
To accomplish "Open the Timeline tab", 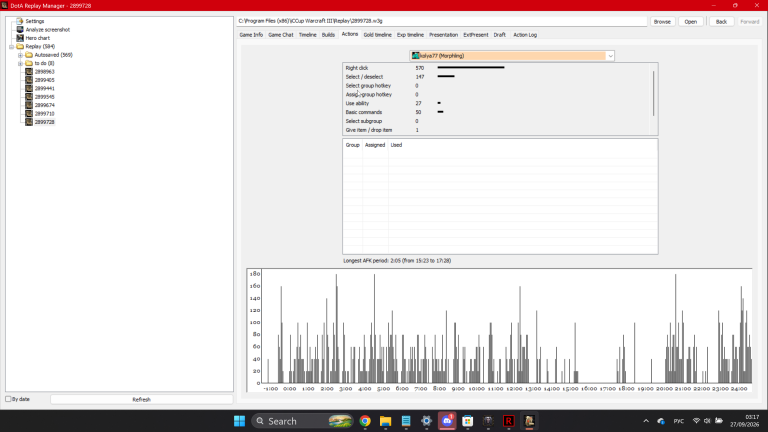I will click(308, 35).
